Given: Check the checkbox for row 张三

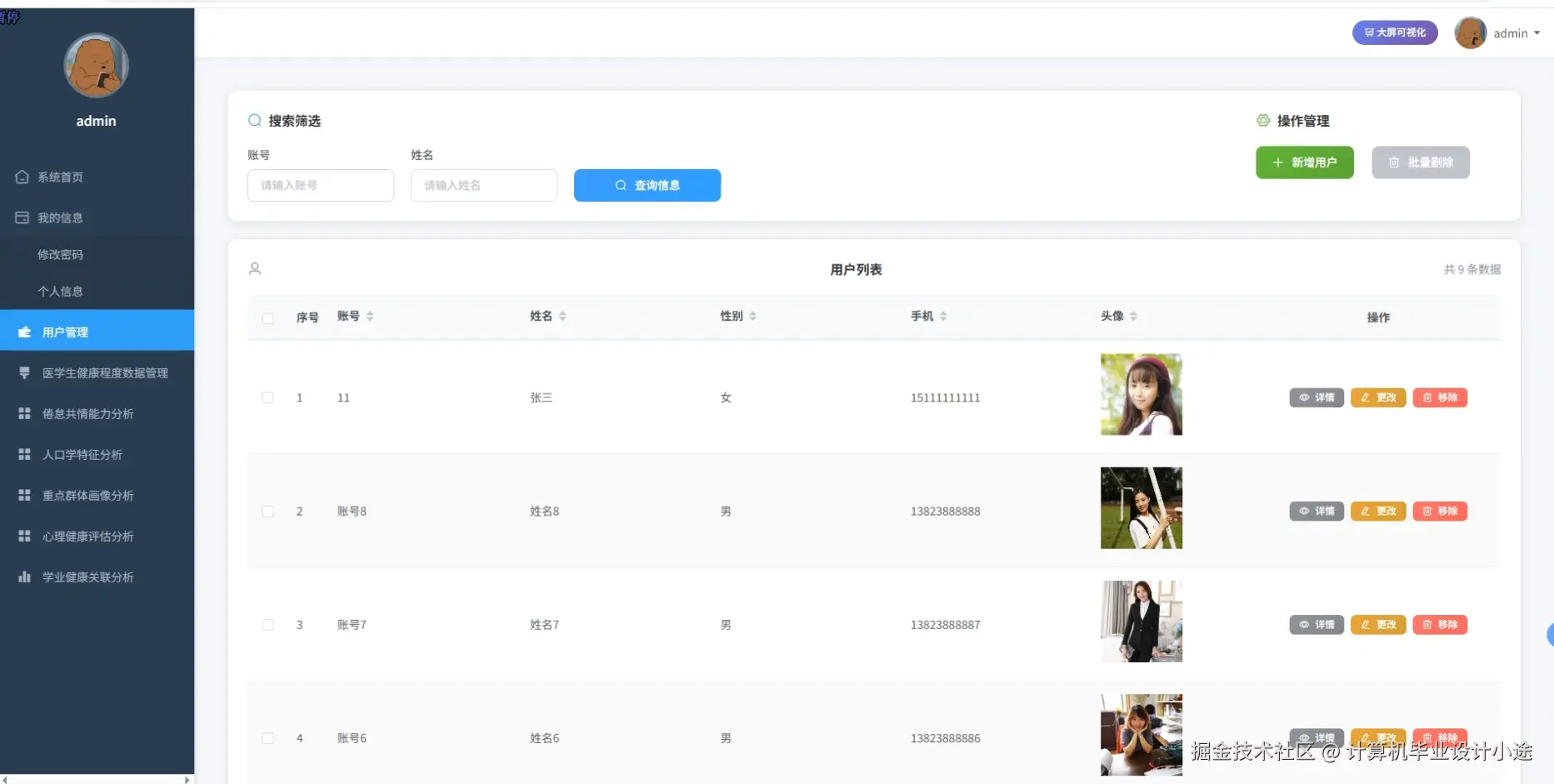Looking at the screenshot, I should point(267,397).
